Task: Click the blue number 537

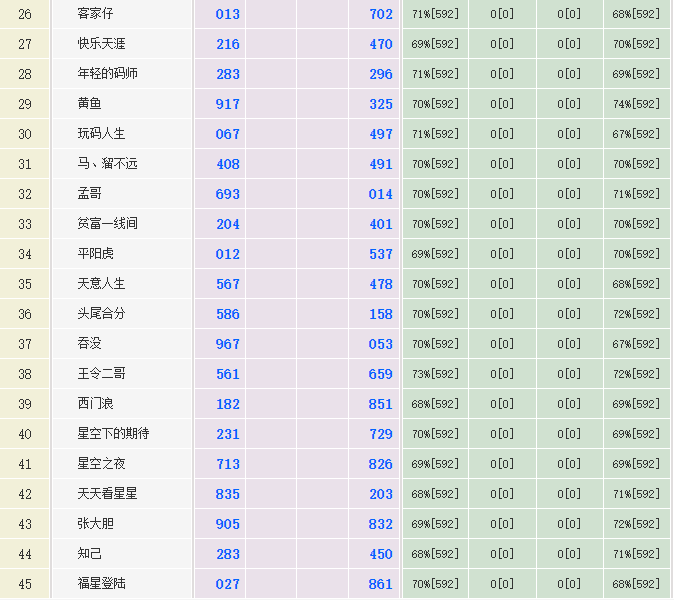Action: click(x=381, y=254)
